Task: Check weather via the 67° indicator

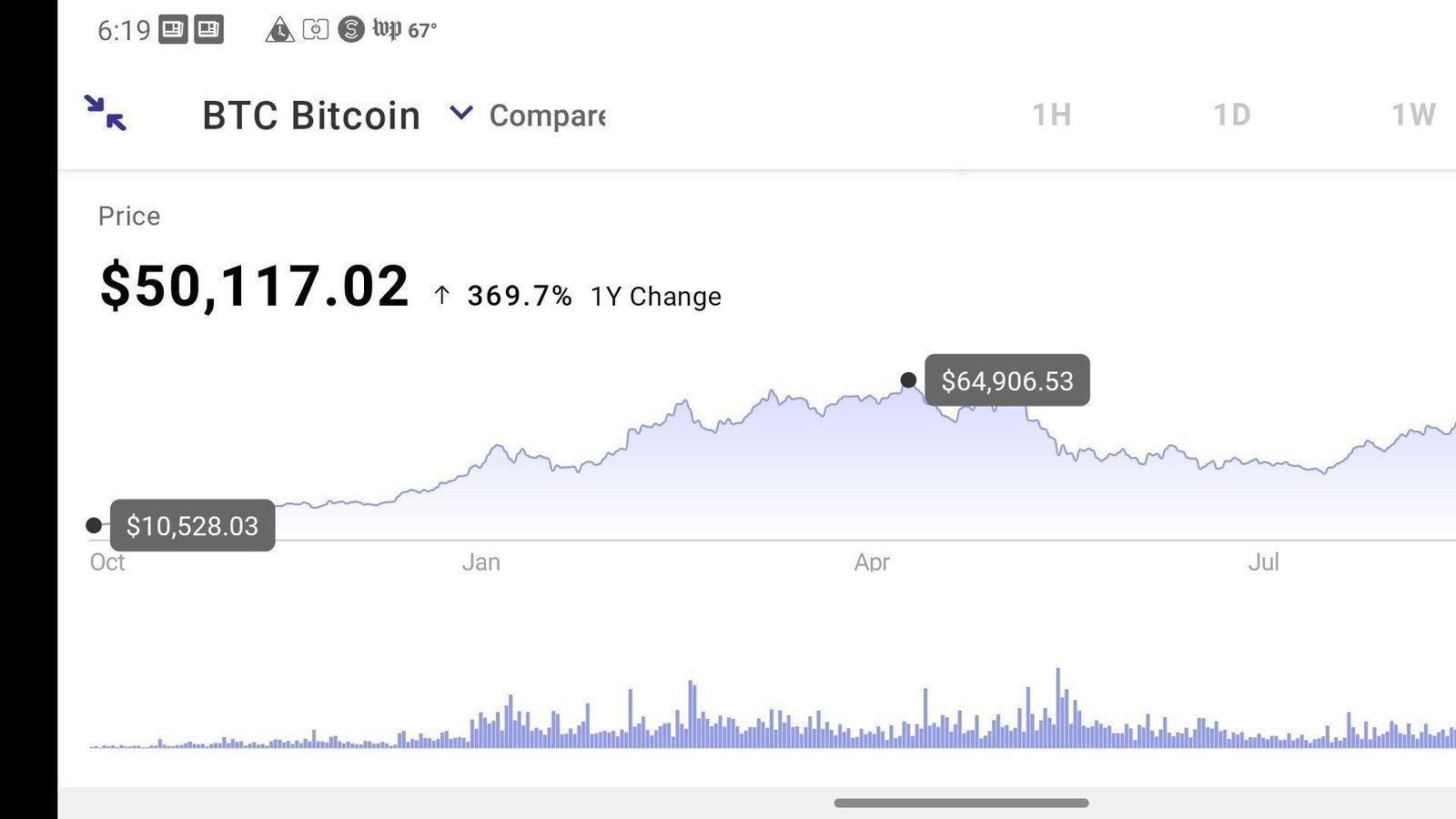Action: pos(420,28)
